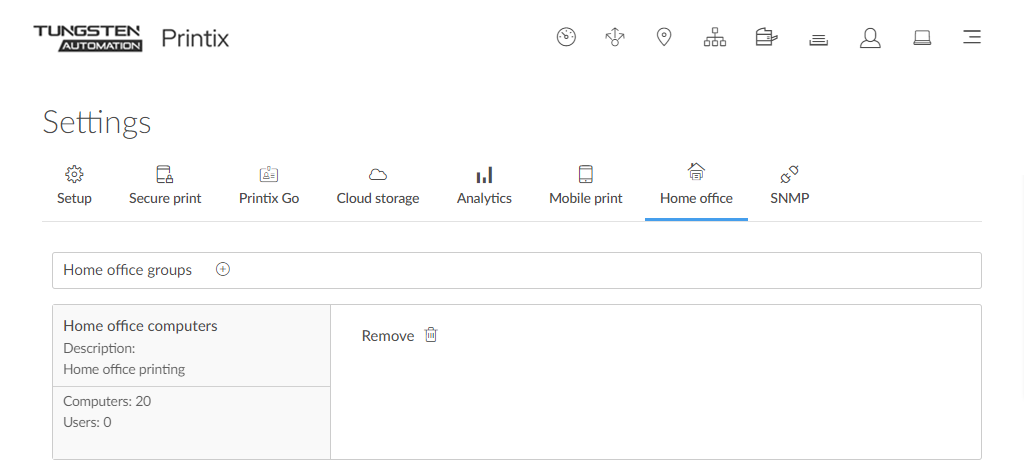Screen dimensions: 1024x475
Task: Open the Computers laptop icon
Action: tap(922, 38)
